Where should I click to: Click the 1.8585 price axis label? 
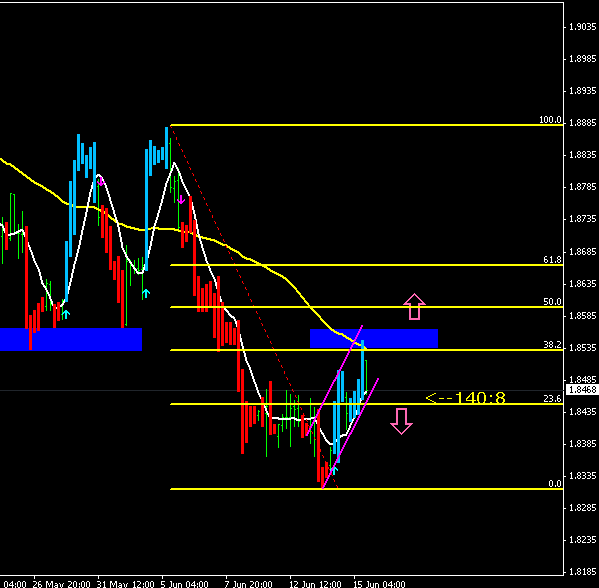click(583, 316)
